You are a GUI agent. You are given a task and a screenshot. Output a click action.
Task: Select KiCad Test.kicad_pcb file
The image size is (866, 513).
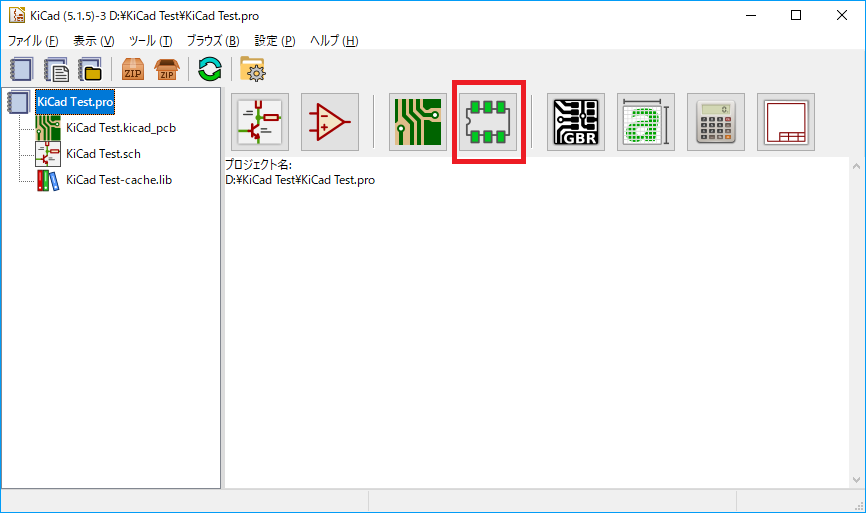pos(121,128)
